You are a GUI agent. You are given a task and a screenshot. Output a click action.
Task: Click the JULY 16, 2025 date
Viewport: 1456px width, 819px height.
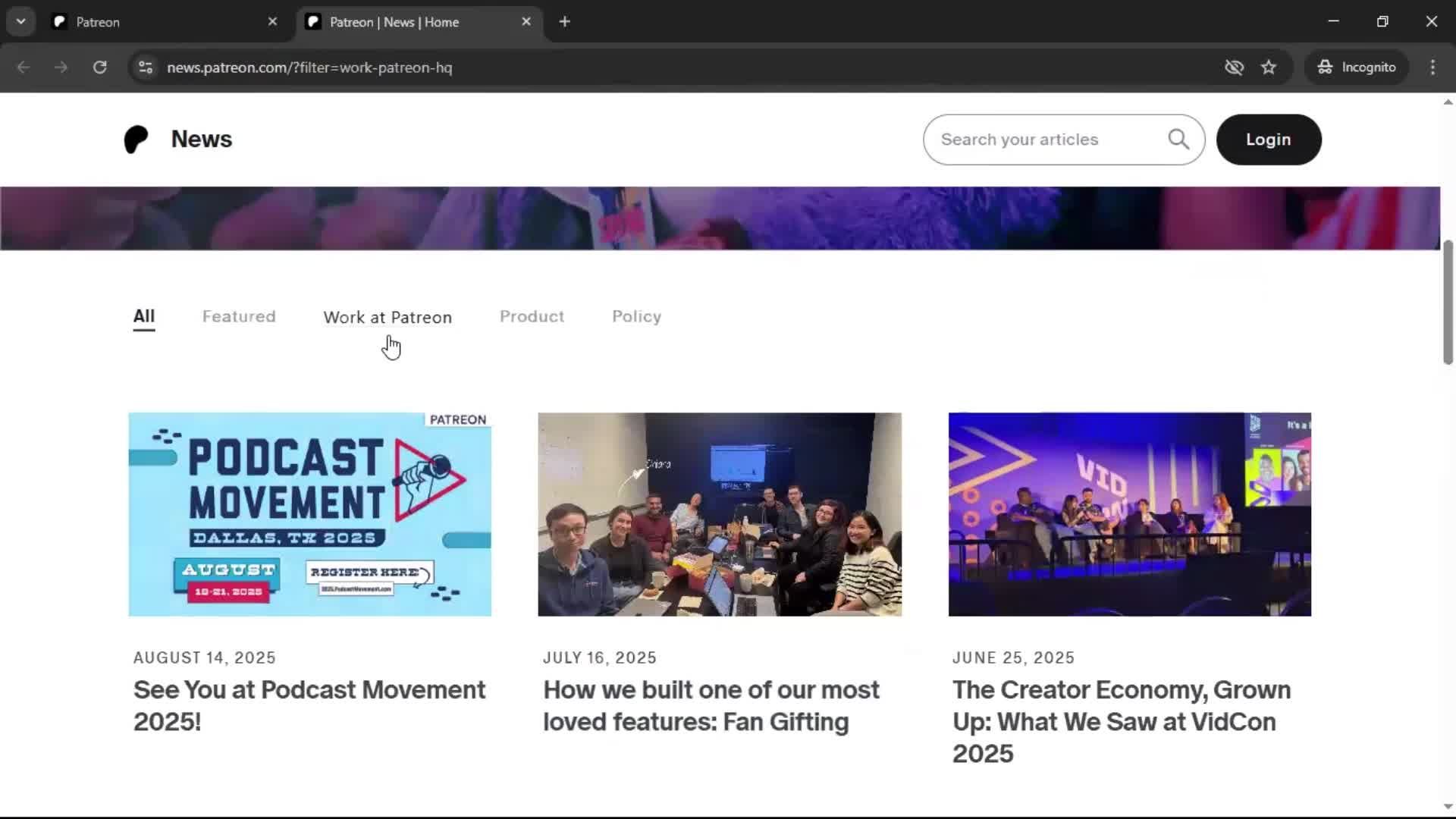[x=600, y=657]
